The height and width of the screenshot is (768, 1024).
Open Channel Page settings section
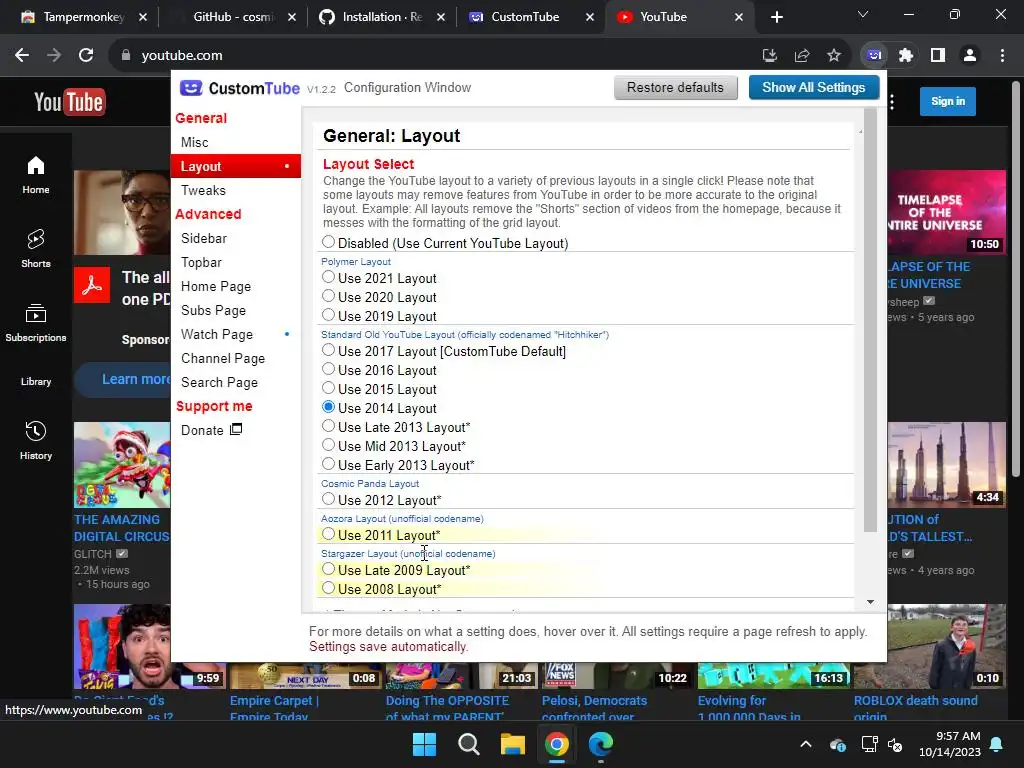click(x=235, y=359)
